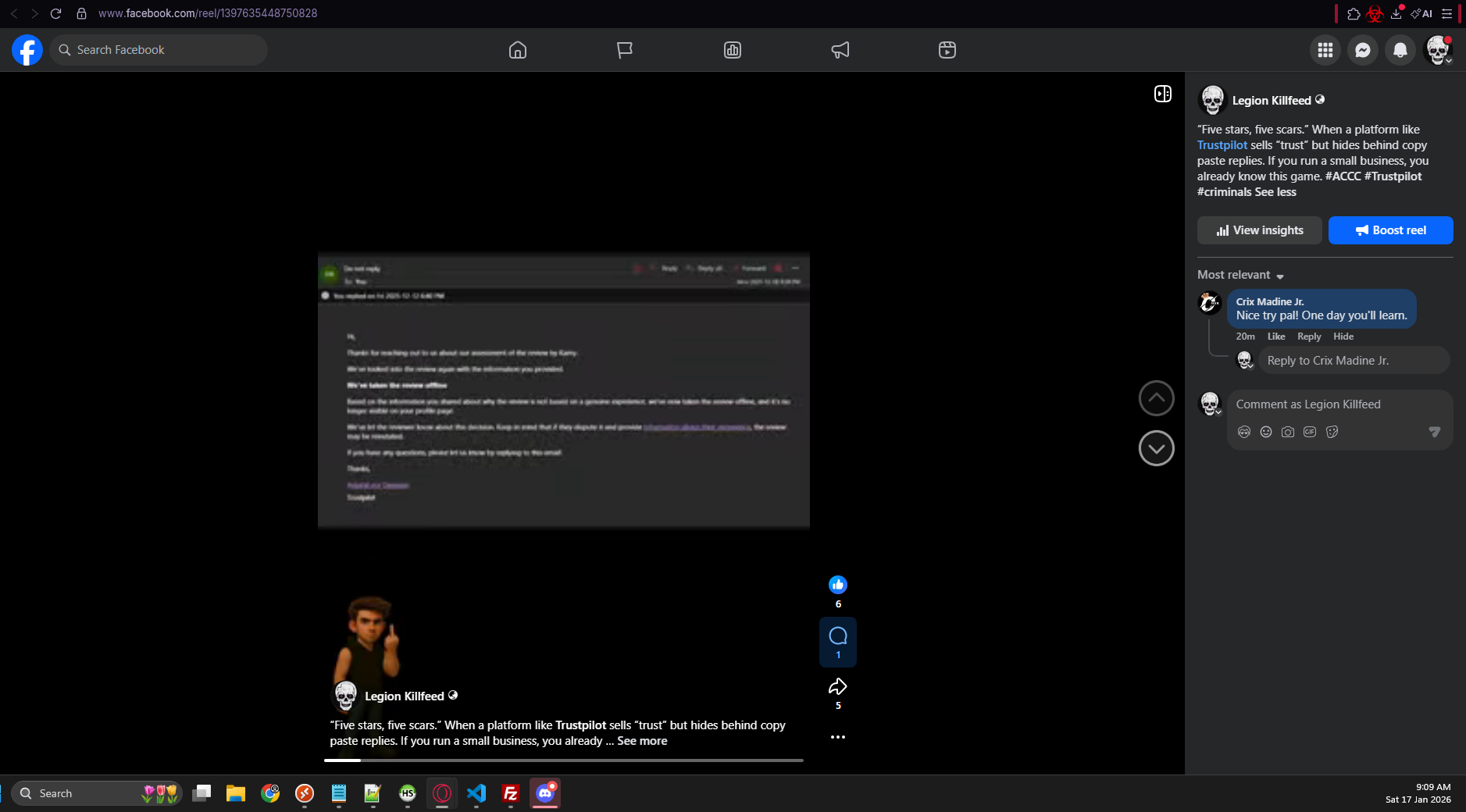Image resolution: width=1466 pixels, height=812 pixels.
Task: Open Task View on the taskbar
Action: [x=202, y=793]
